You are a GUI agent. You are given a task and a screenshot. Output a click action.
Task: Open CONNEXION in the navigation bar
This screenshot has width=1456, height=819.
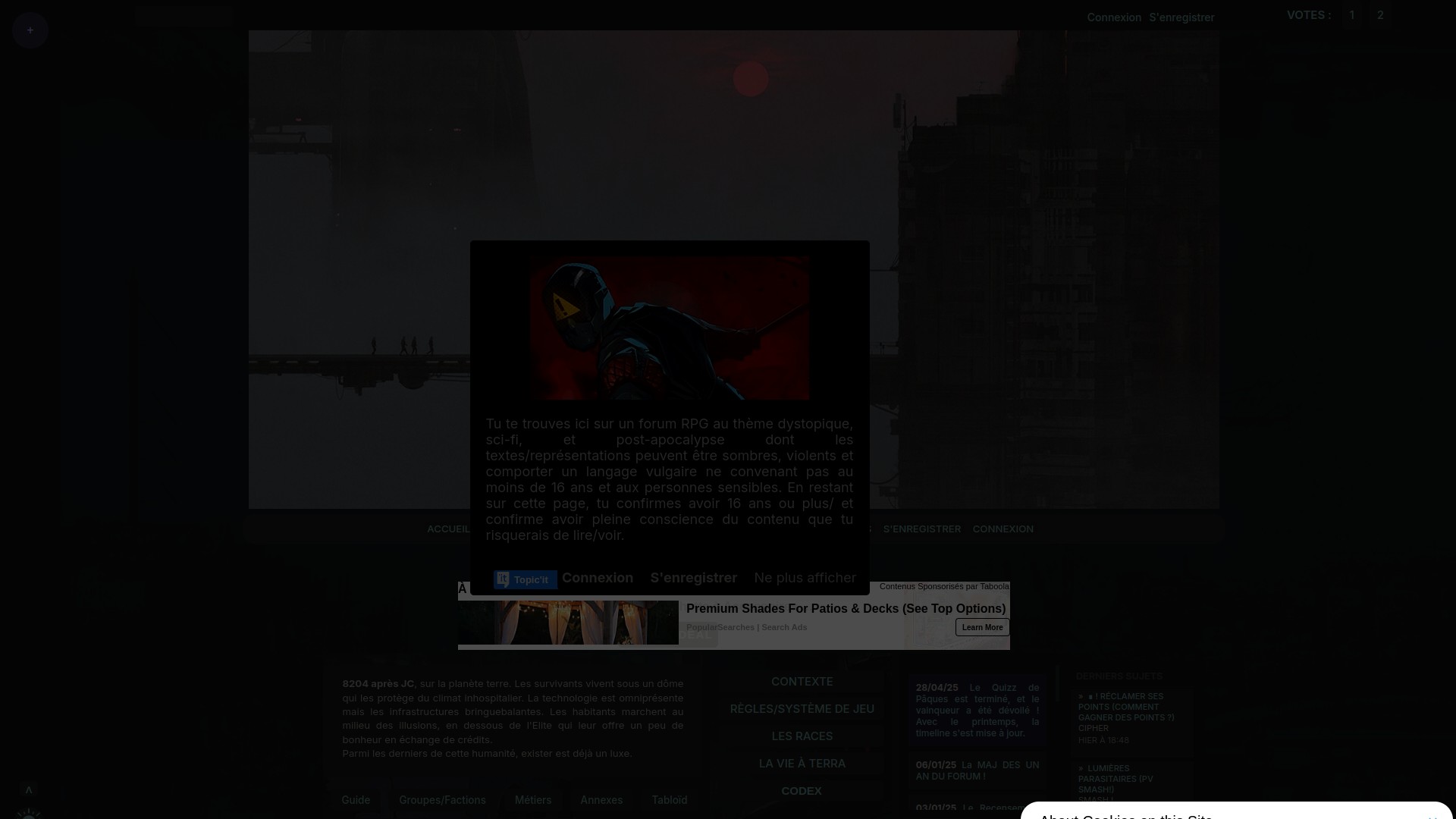tap(1003, 529)
